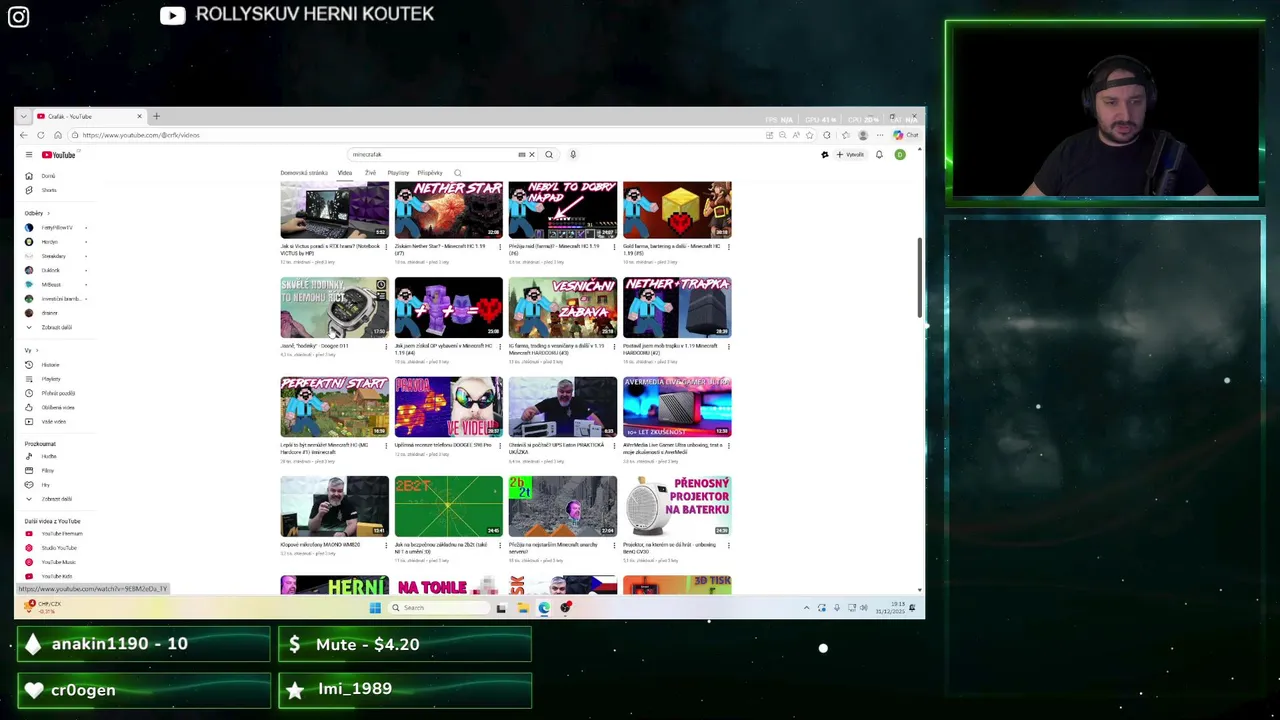The height and width of the screenshot is (720, 1280).
Task: Play the Nether Star video thumbnail
Action: pyautogui.click(x=448, y=210)
